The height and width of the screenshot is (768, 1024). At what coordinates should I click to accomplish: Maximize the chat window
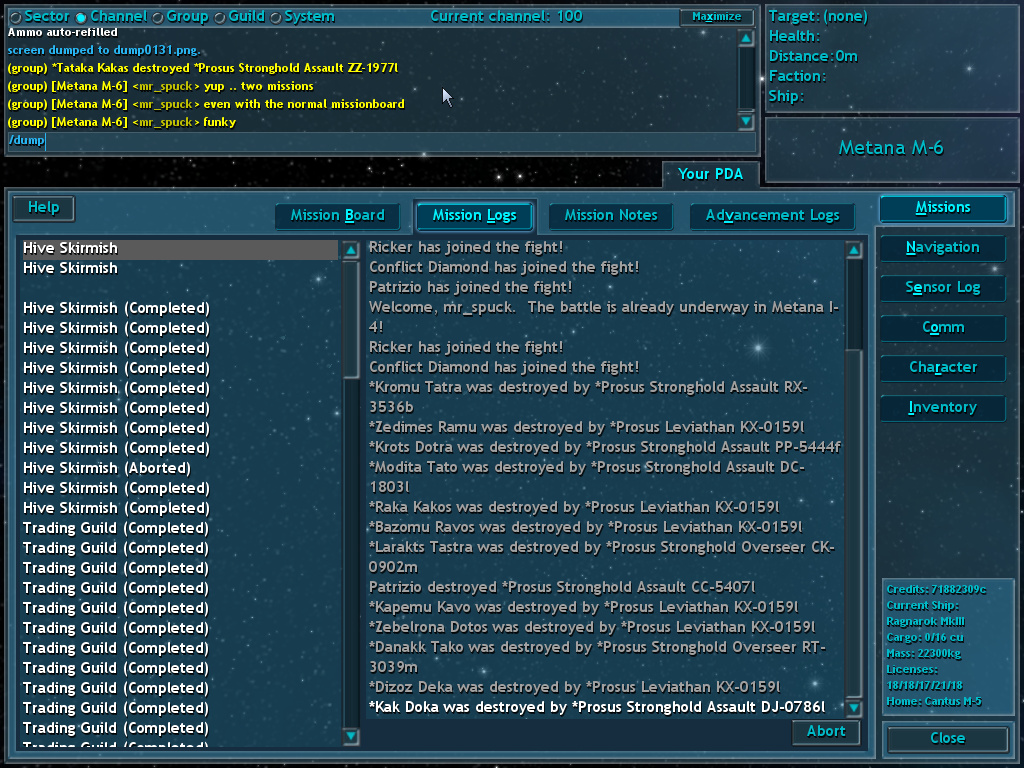click(x=716, y=17)
